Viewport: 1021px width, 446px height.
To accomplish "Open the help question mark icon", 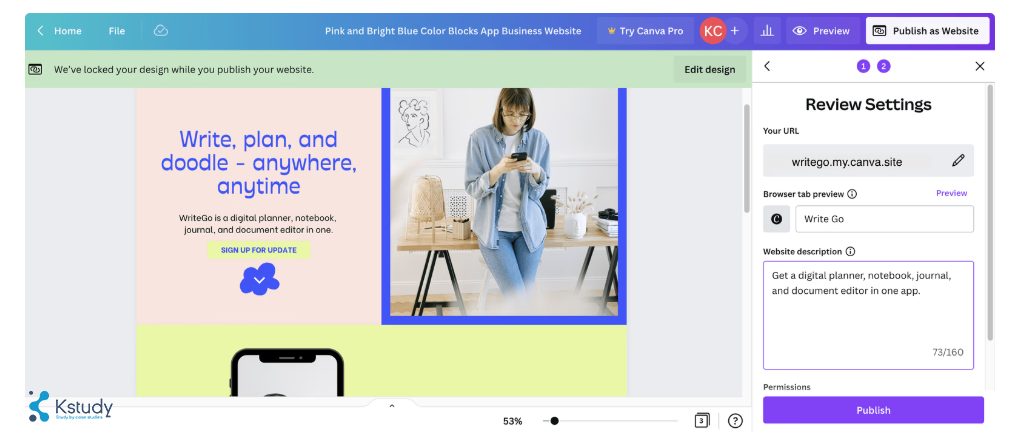I will 735,421.
